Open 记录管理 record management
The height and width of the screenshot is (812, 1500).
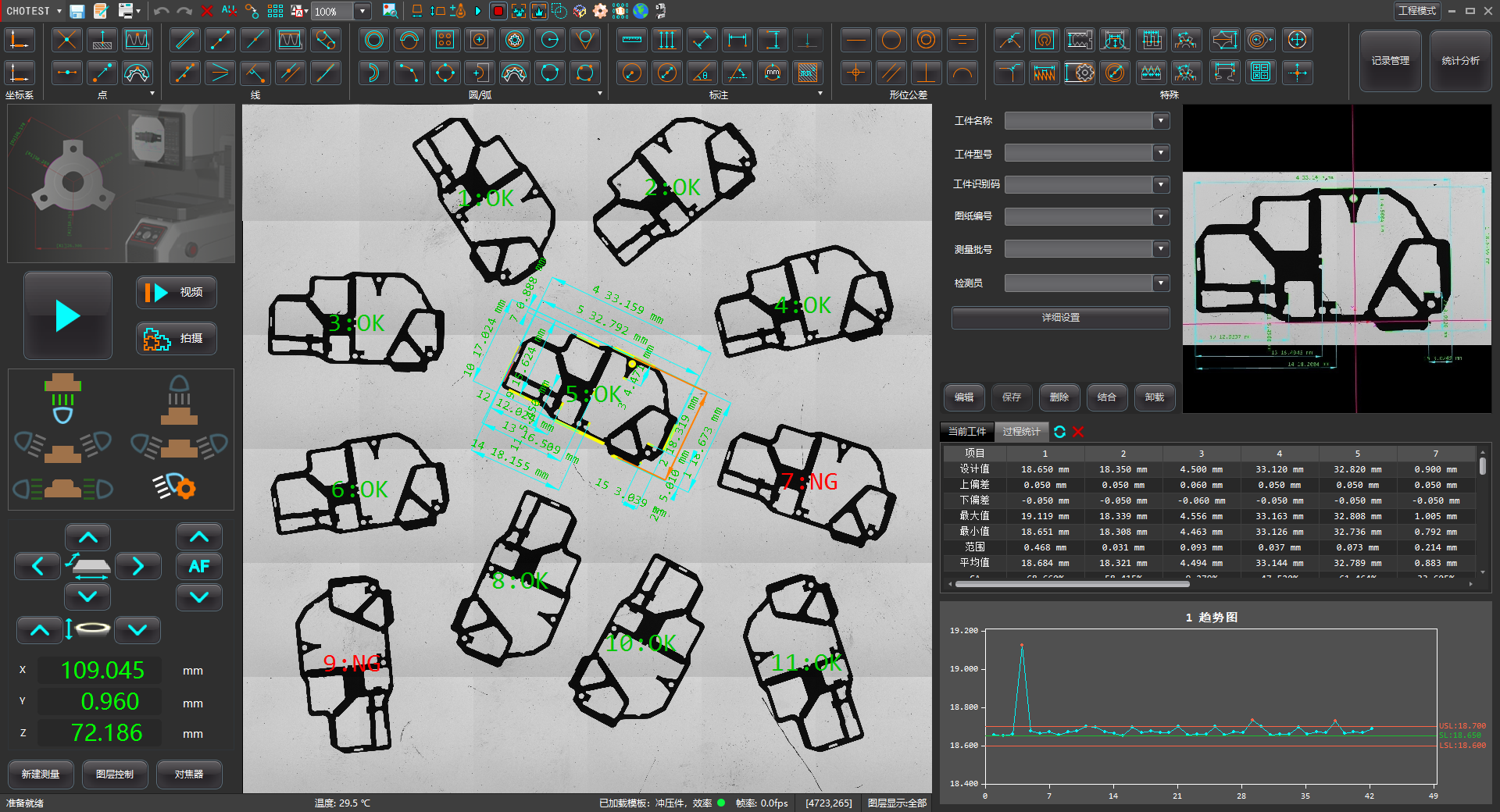[1390, 61]
